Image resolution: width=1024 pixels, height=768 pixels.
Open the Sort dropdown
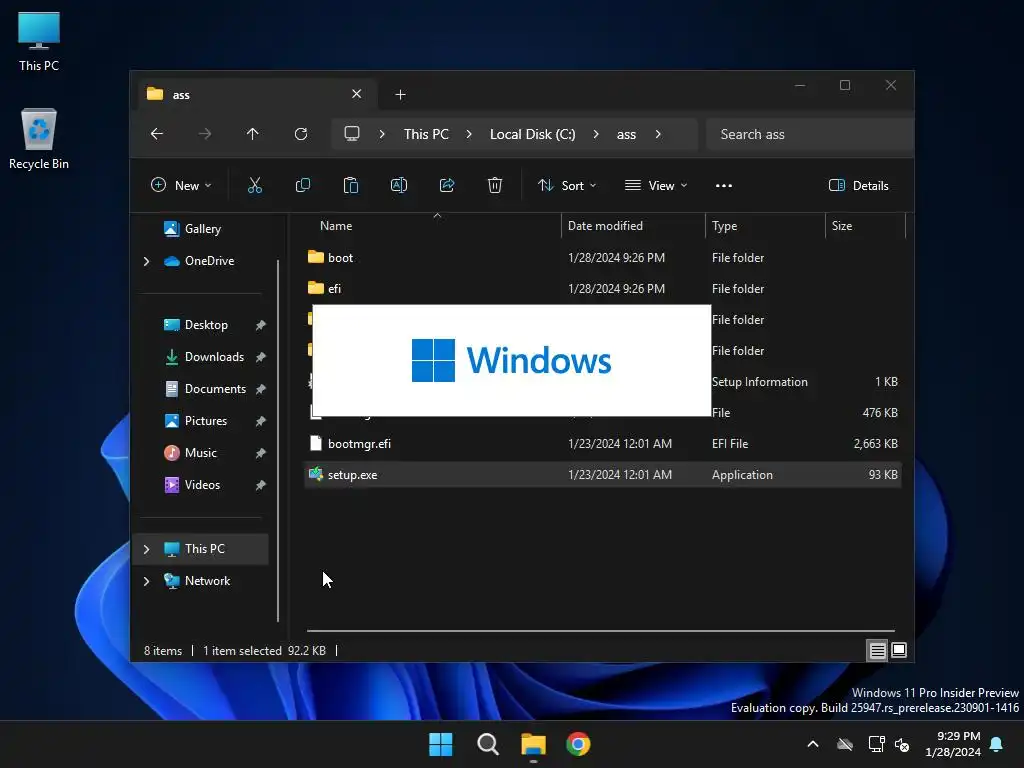coord(566,185)
